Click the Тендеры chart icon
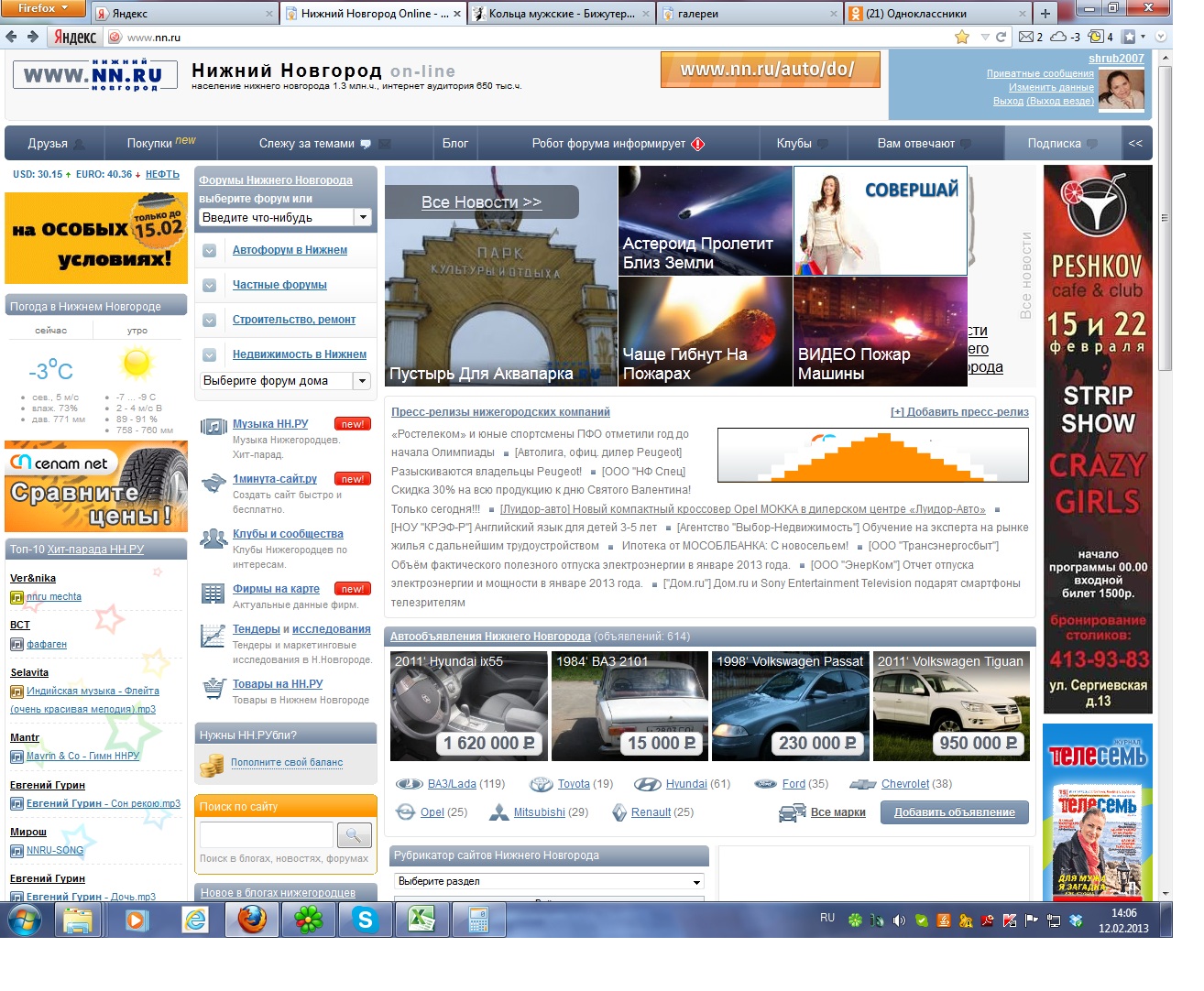The image size is (1204, 991). (213, 634)
